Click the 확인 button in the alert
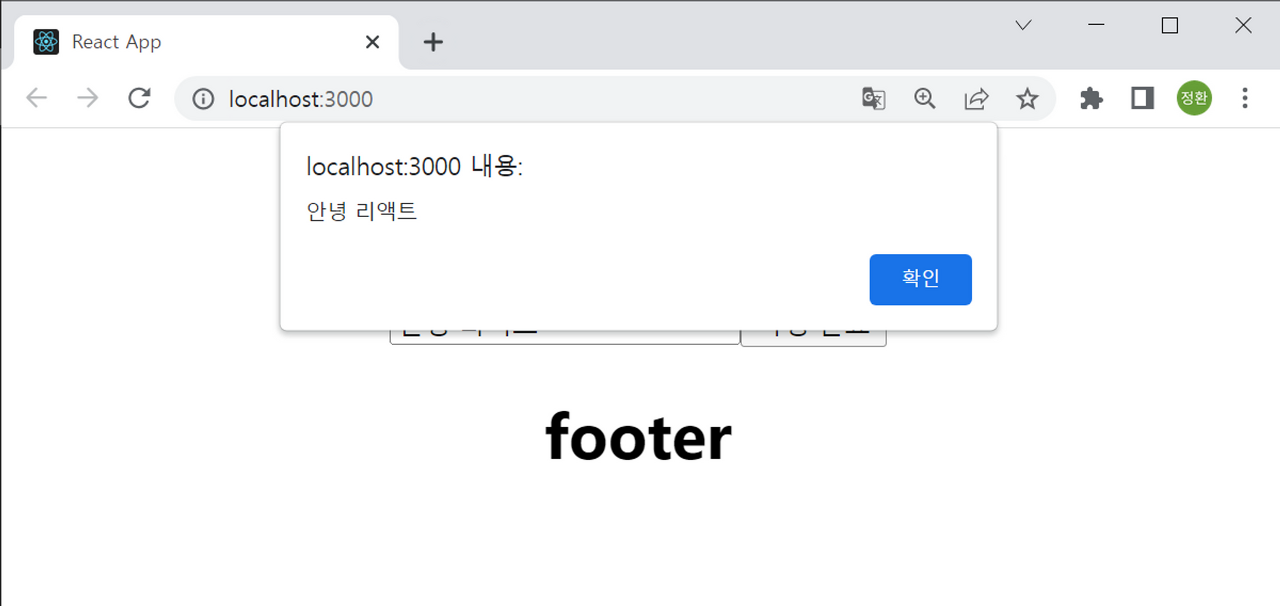This screenshot has width=1280, height=606. coord(920,279)
